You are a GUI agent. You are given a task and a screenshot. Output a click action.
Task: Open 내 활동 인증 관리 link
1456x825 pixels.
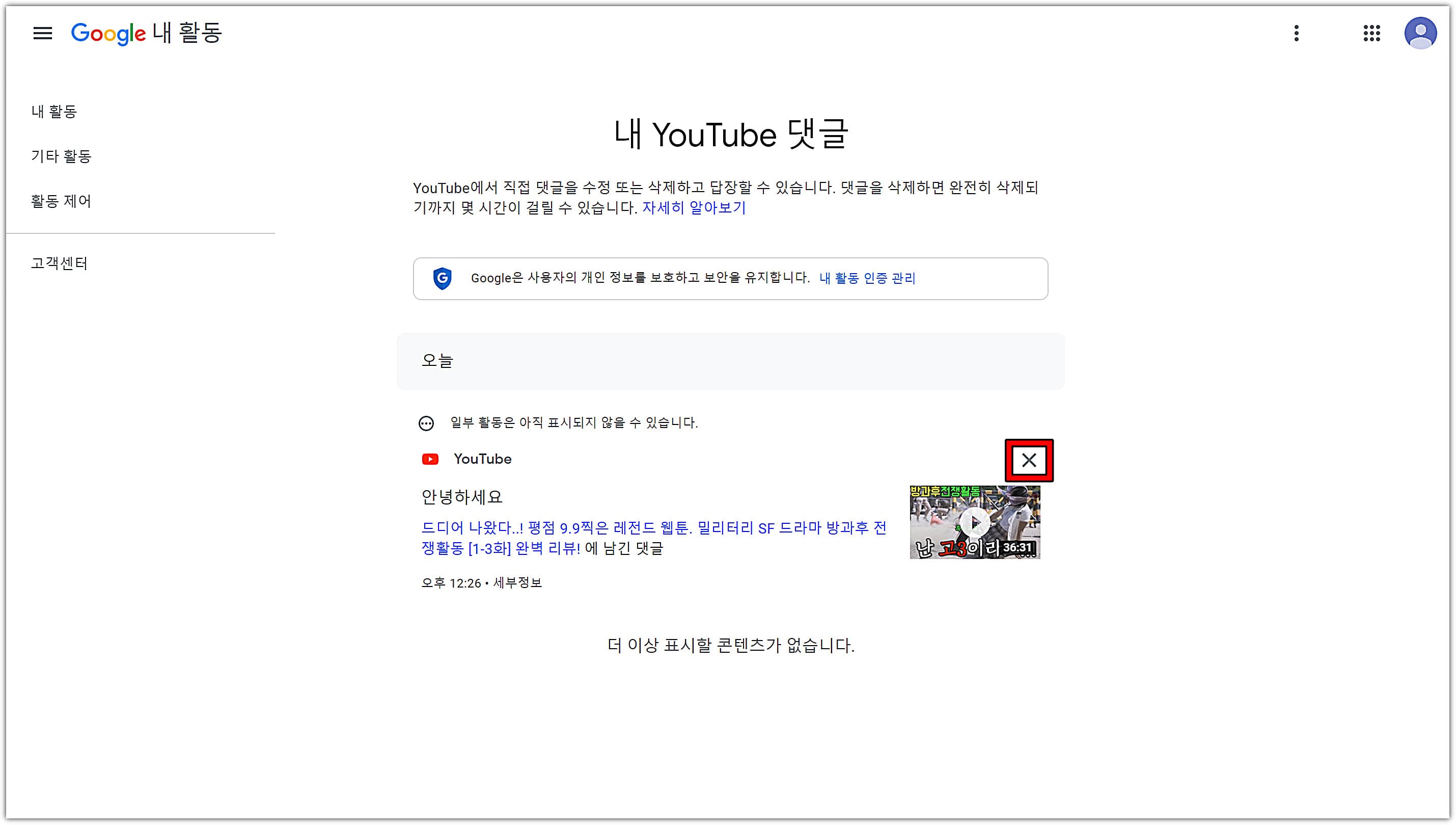pos(867,278)
